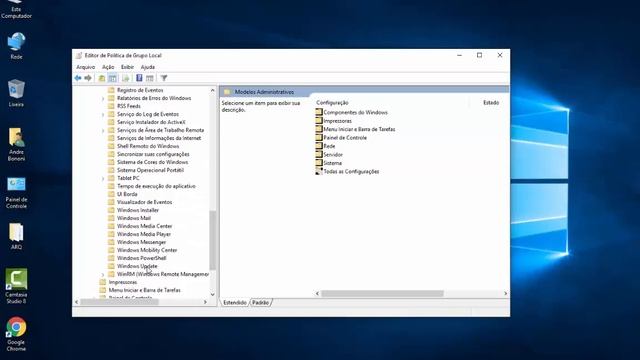Click the Filter funnel toolbar icon
This screenshot has height=360, width=640.
pyautogui.click(x=164, y=78)
